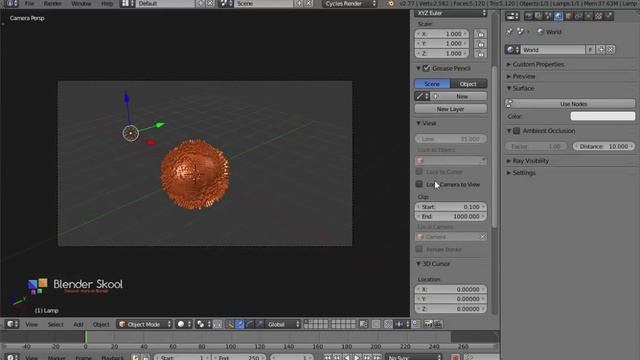640x360 pixels.
Task: Click the Clip Start value field
Action: coord(451,207)
